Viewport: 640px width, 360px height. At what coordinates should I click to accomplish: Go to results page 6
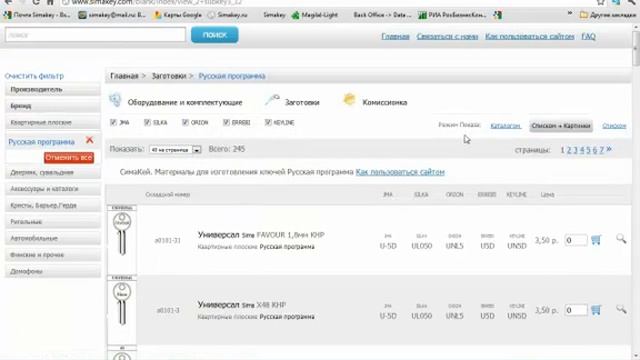click(595, 150)
